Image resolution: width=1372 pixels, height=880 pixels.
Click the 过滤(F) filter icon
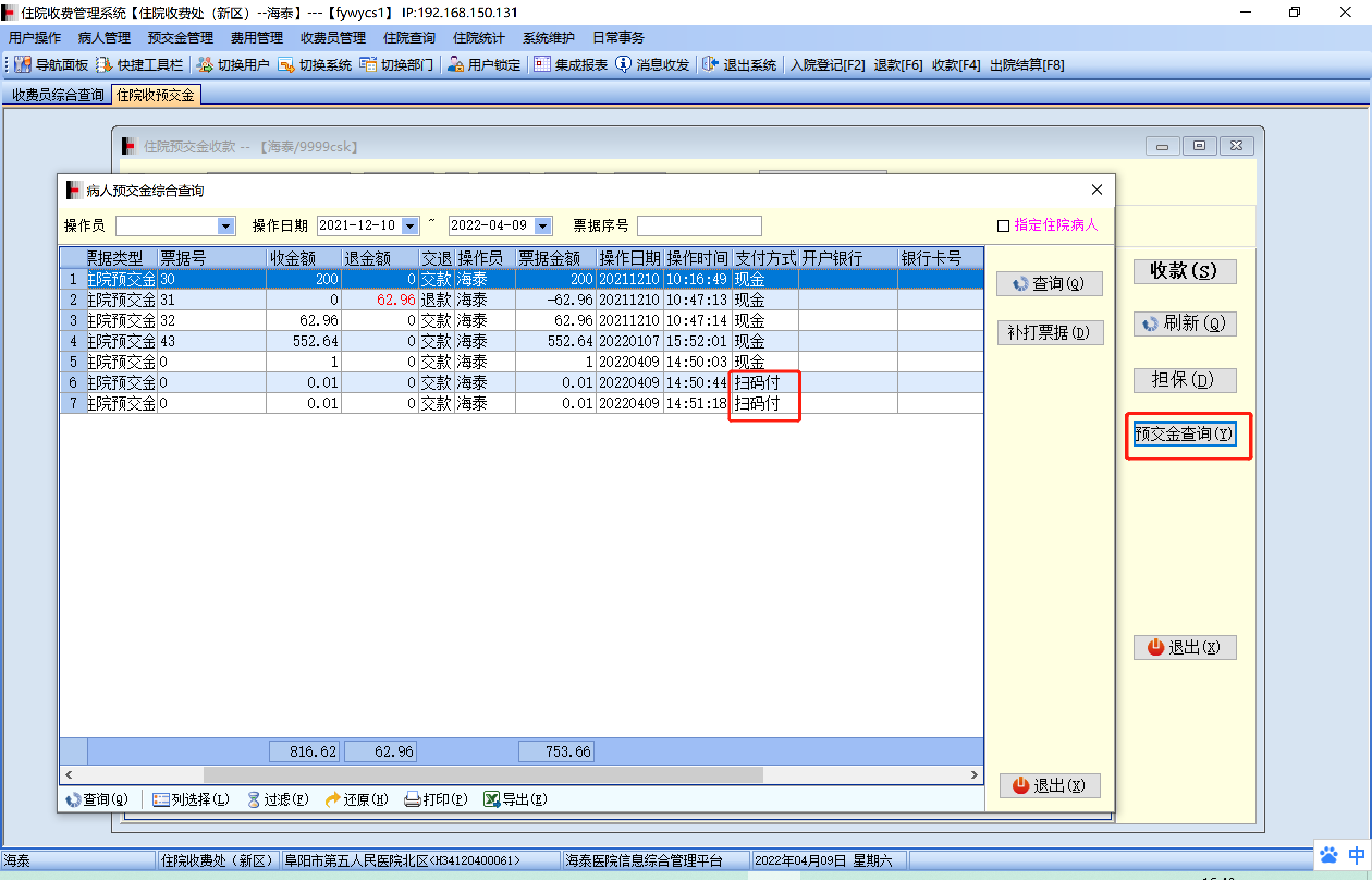point(254,799)
